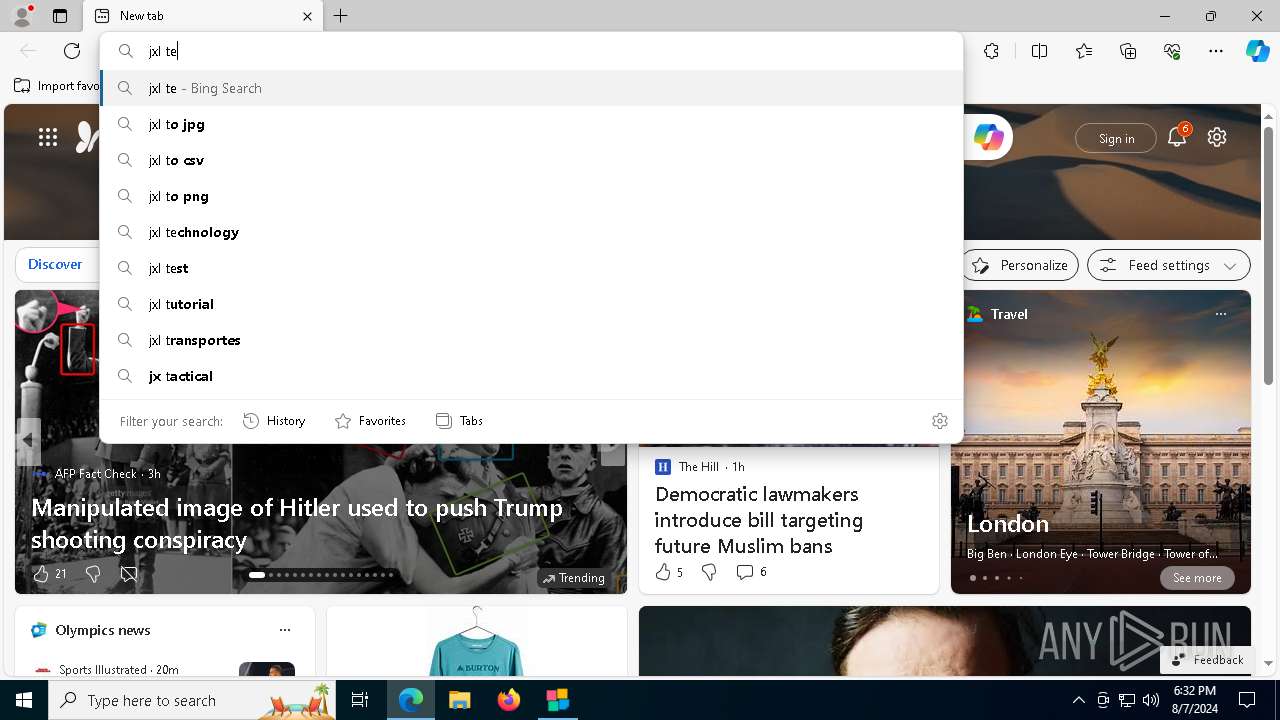
Task: Select the 'jxl technology' suggestion
Action: 531,232
